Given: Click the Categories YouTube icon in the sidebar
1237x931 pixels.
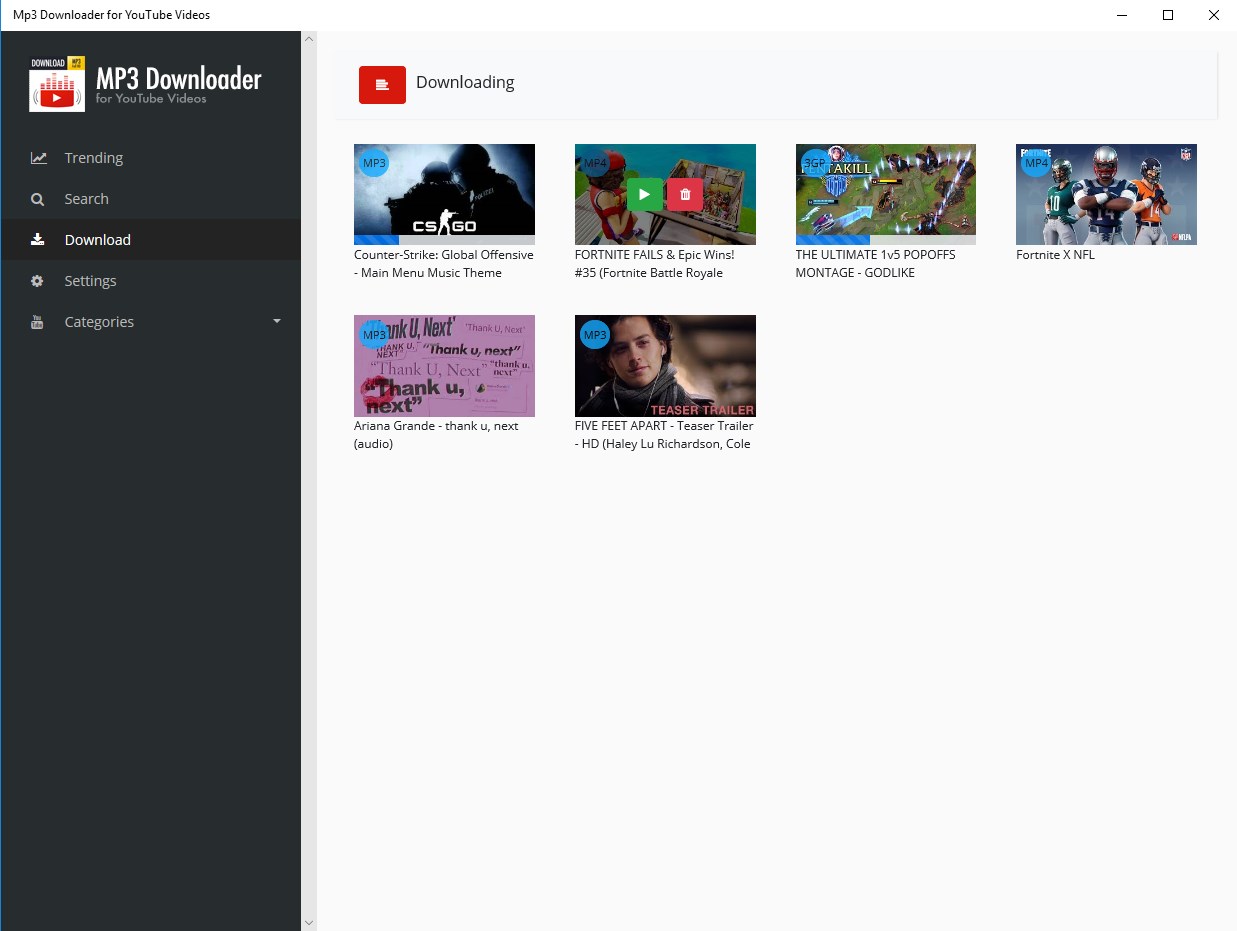Looking at the screenshot, I should pos(38,322).
